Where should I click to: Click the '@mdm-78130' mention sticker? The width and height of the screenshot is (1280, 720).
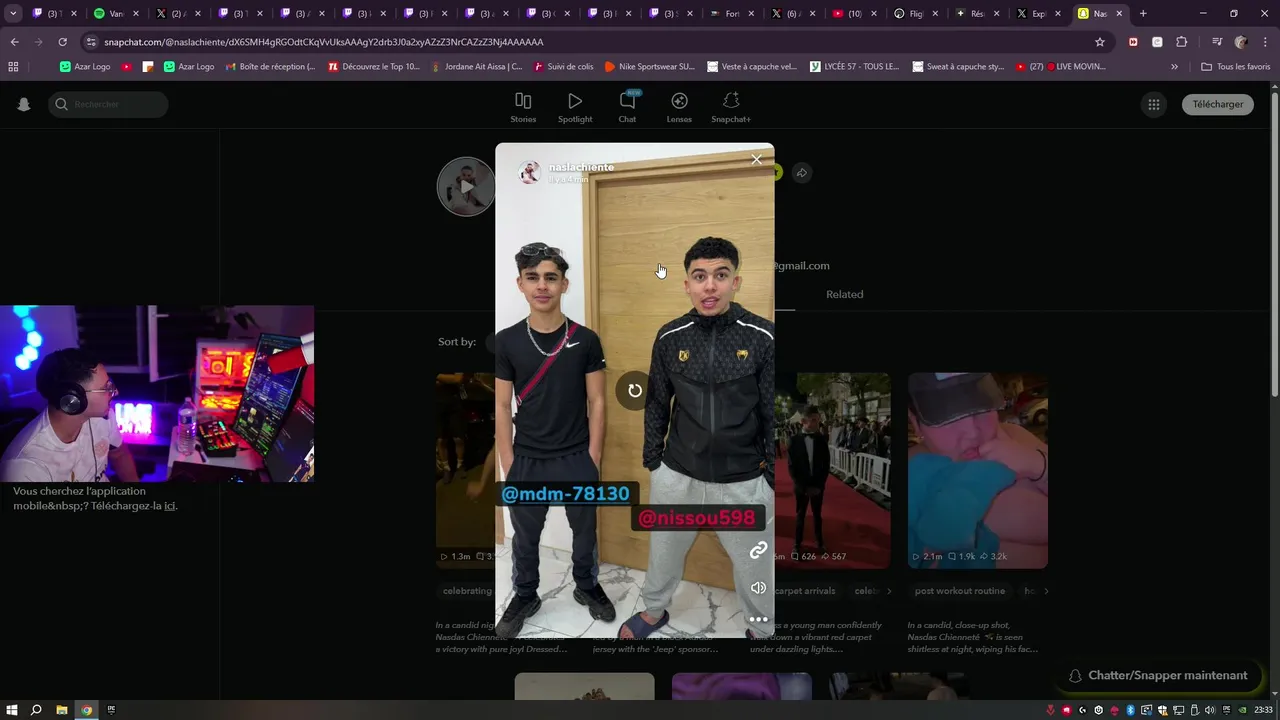click(x=565, y=494)
